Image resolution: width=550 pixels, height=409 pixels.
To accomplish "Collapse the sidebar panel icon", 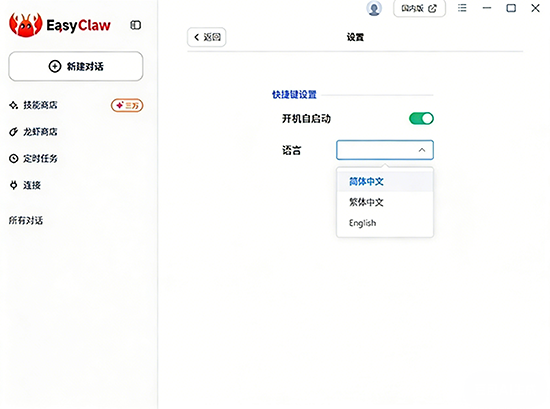I will 136,25.
